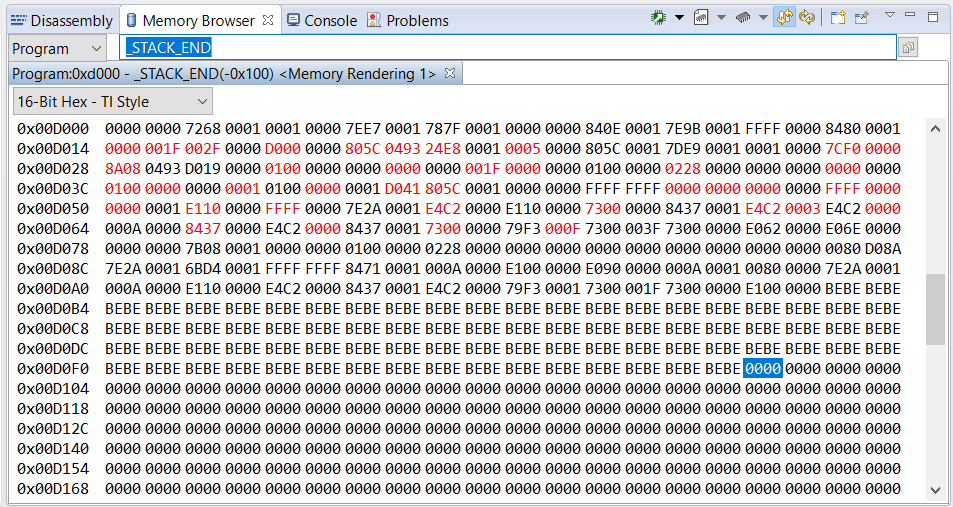Select memory cell 840E
The height and width of the screenshot is (507, 953).
(x=603, y=129)
